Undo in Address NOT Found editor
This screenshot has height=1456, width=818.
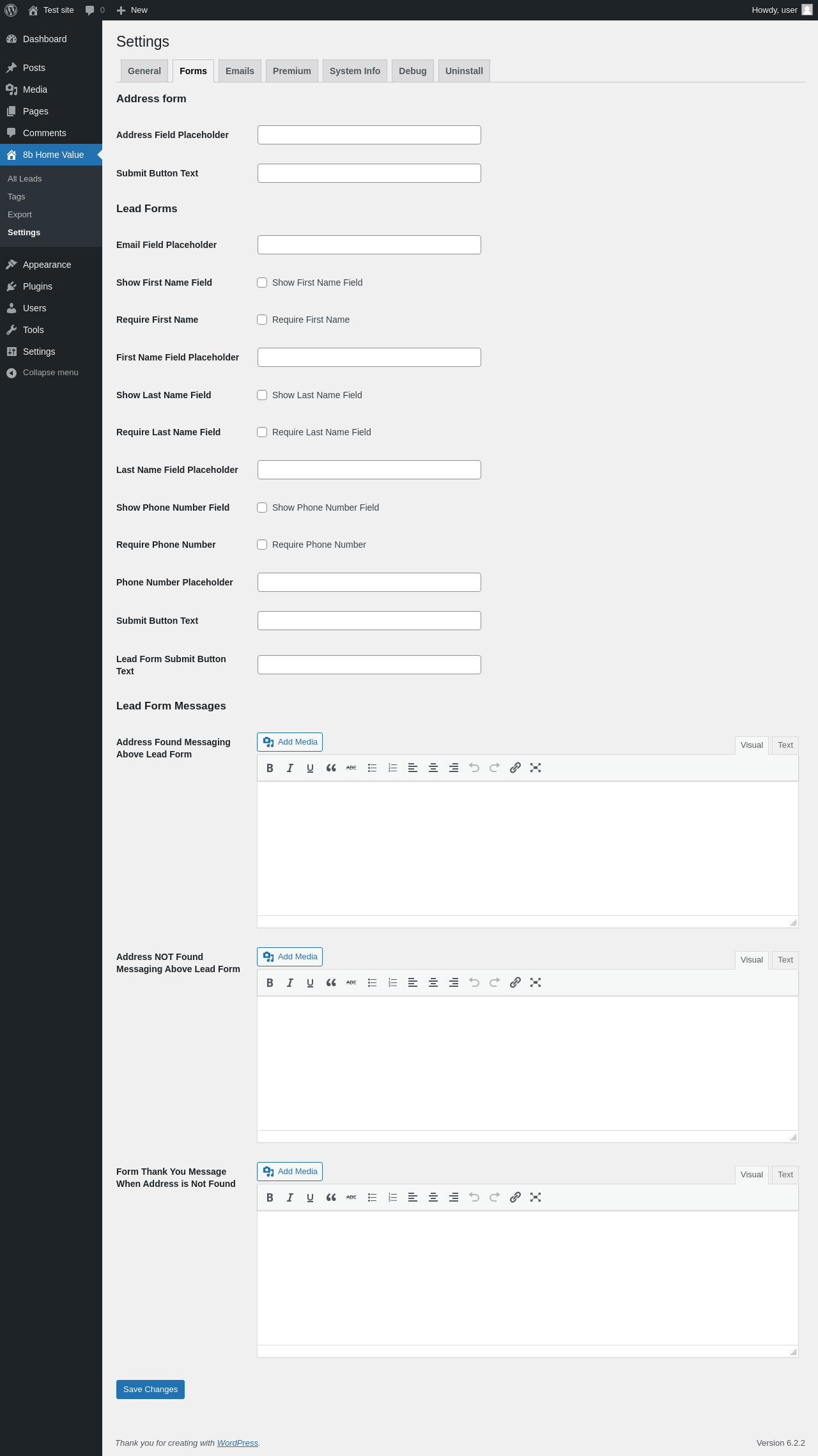click(x=474, y=982)
